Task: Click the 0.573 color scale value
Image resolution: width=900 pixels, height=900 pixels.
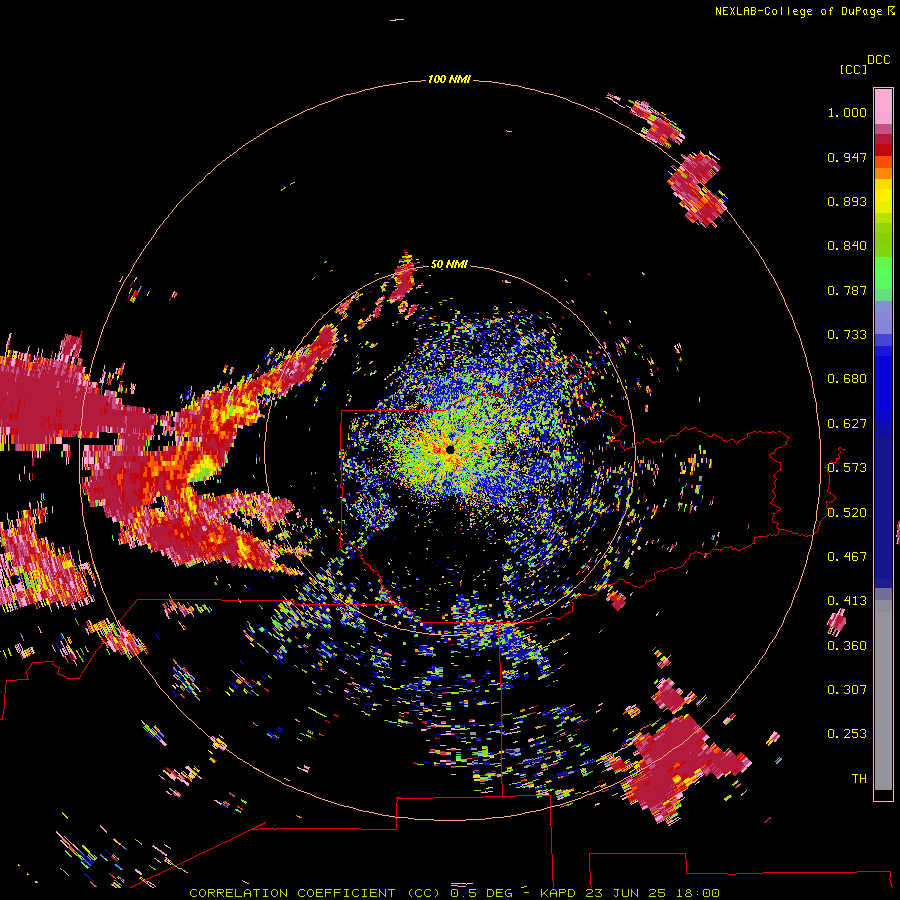Action: pos(847,468)
